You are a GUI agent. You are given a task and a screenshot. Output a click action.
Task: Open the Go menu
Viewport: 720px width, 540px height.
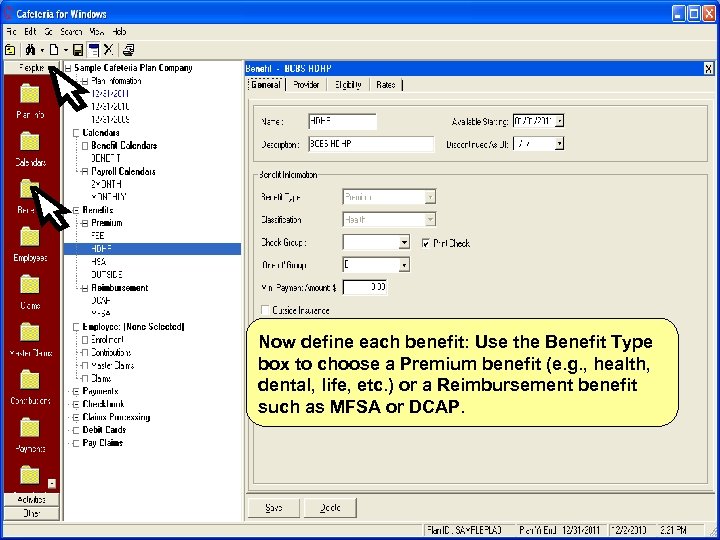(49, 32)
